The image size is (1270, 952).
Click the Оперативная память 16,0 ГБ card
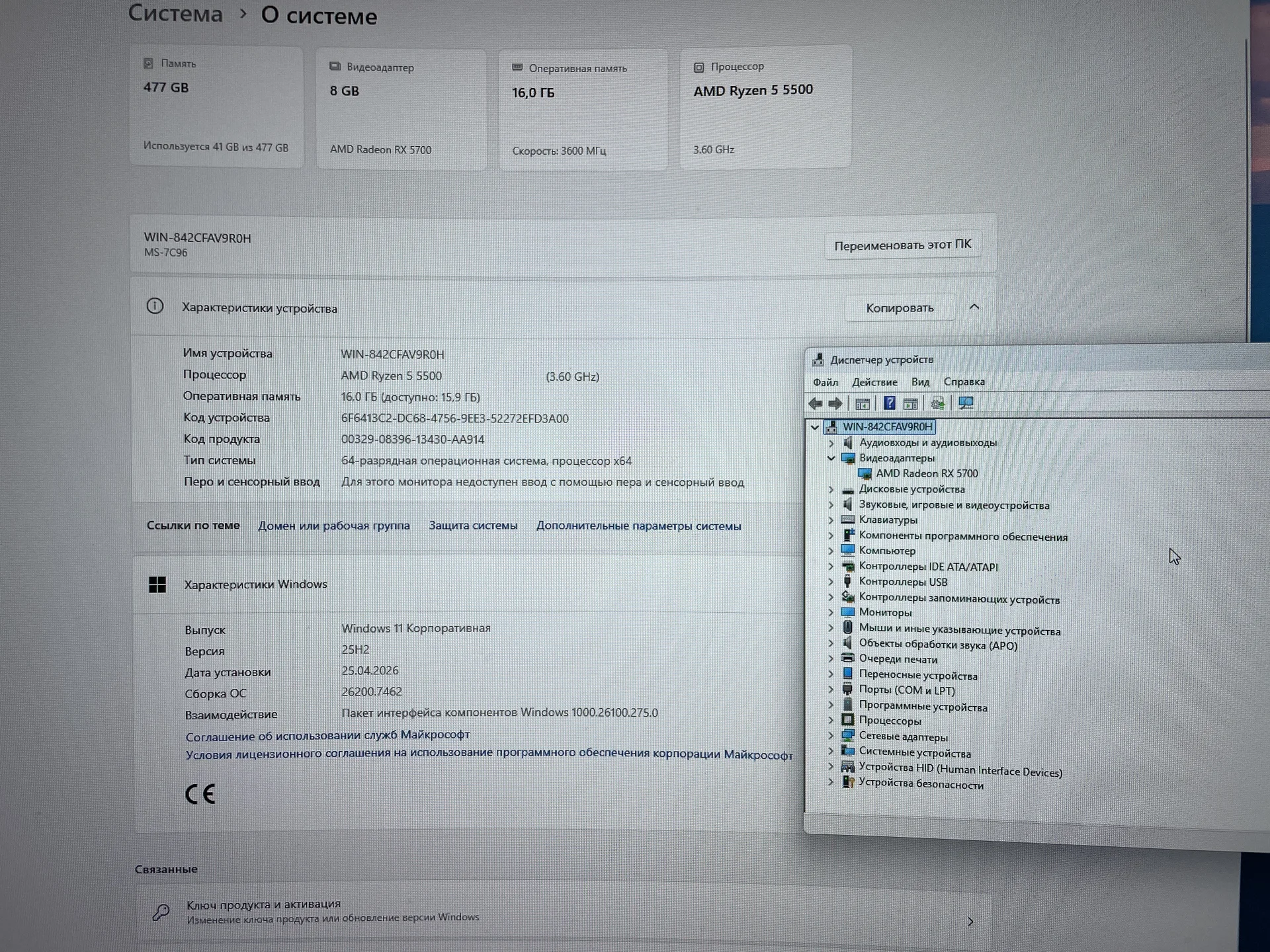click(583, 110)
